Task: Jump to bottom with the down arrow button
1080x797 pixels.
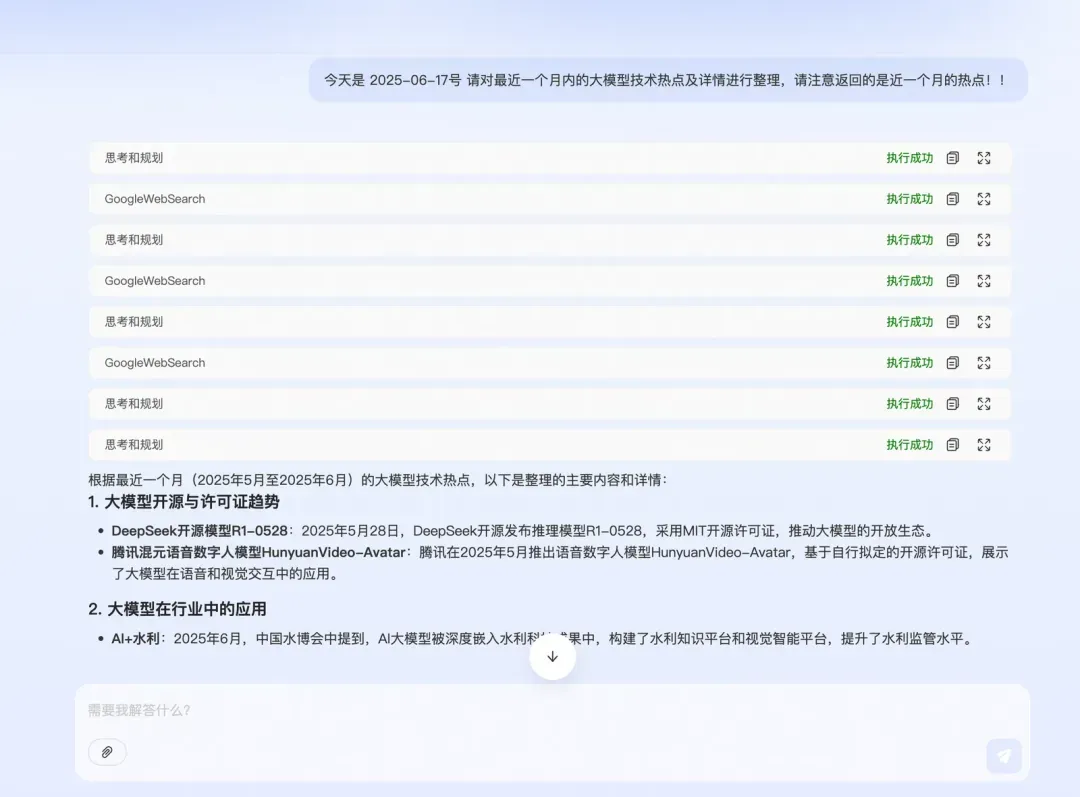Action: (552, 656)
